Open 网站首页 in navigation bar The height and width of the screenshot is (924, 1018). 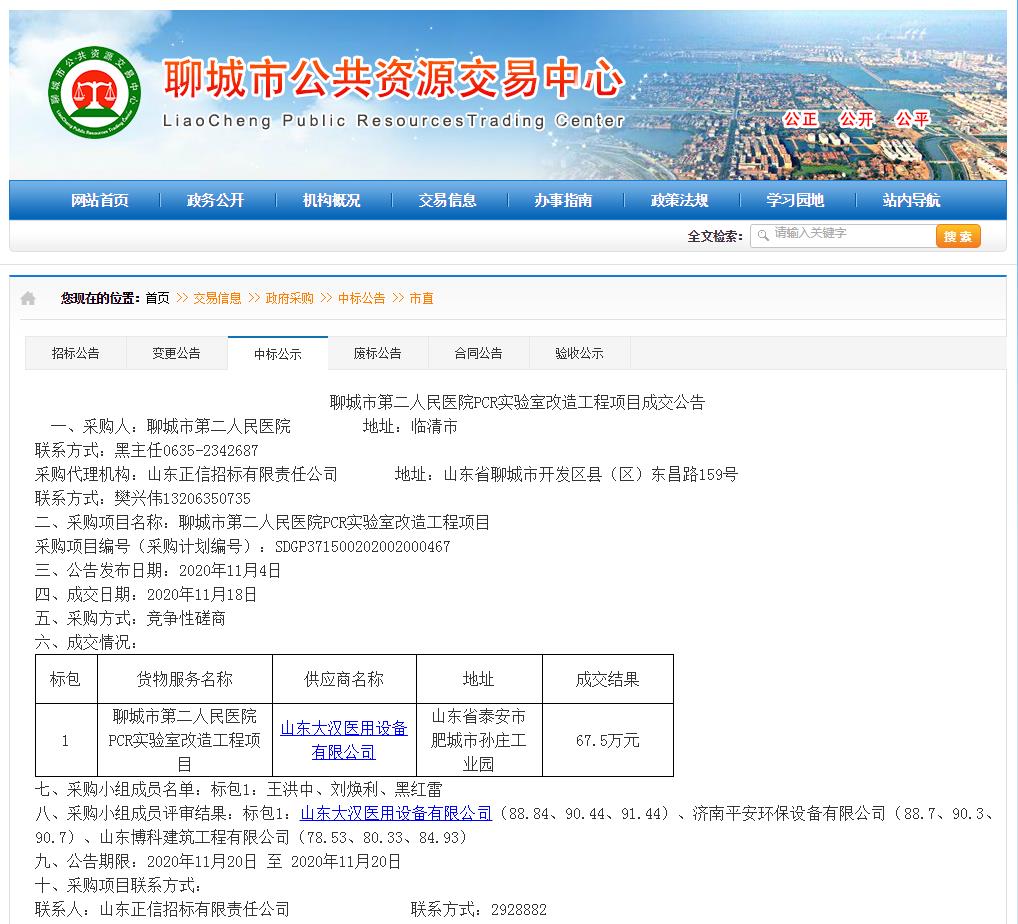(x=100, y=200)
